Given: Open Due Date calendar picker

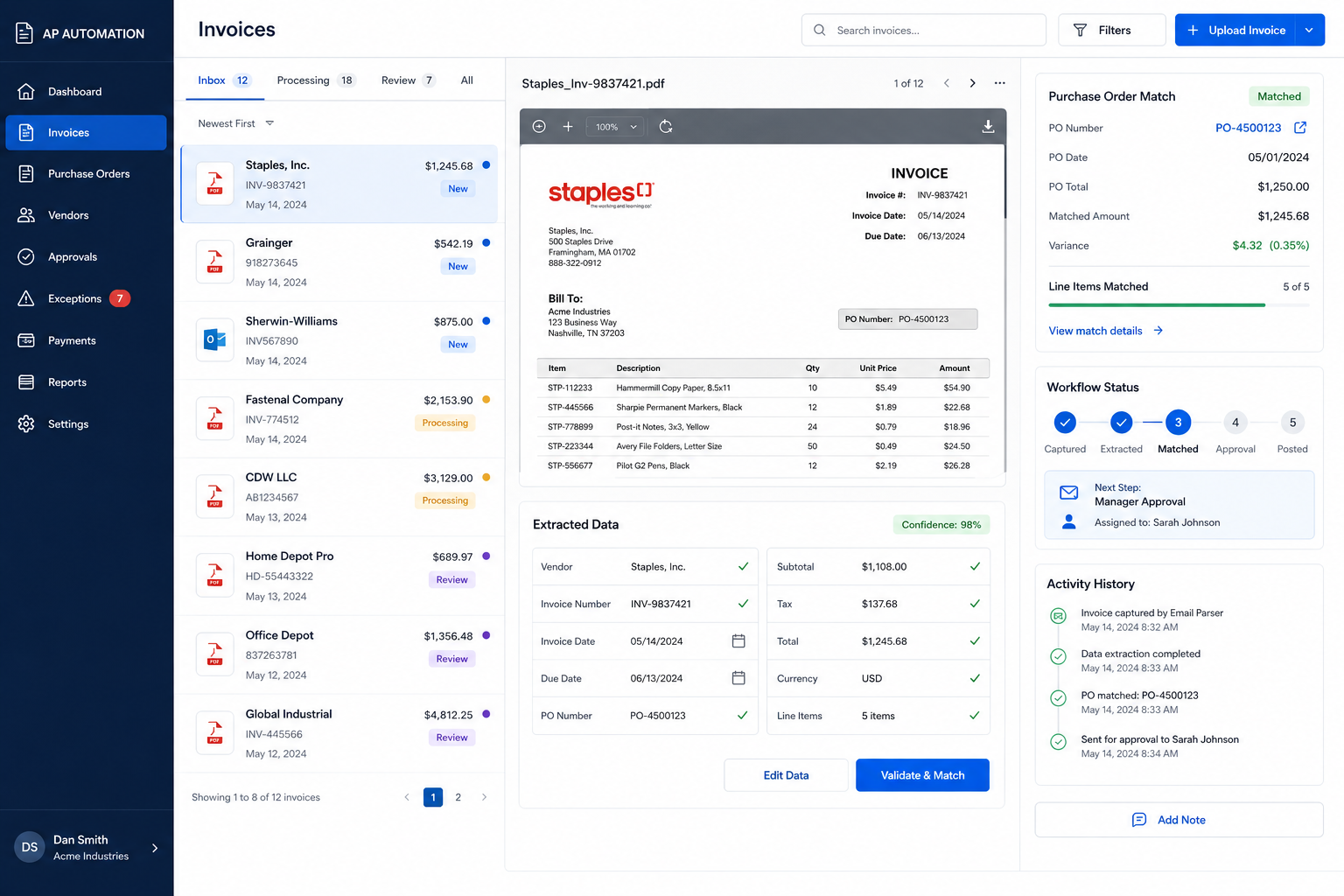Looking at the screenshot, I should click(738, 678).
